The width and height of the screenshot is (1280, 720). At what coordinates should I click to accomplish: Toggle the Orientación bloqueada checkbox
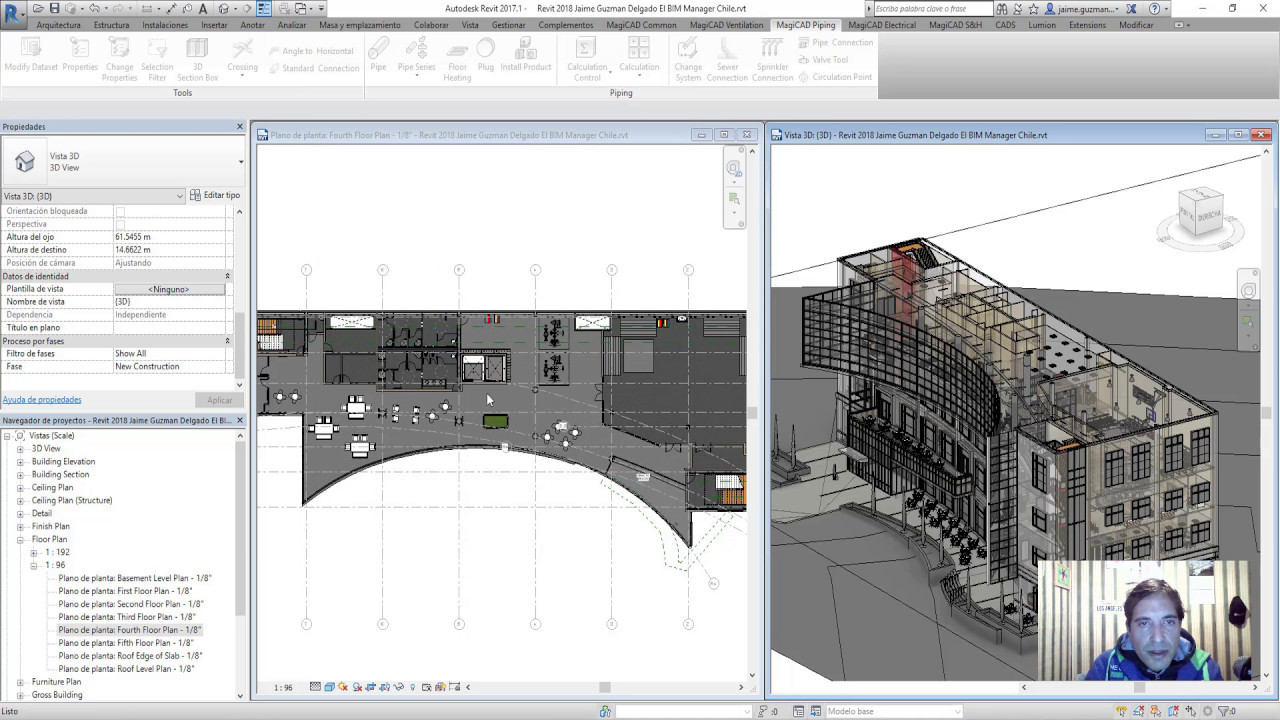[120, 212]
